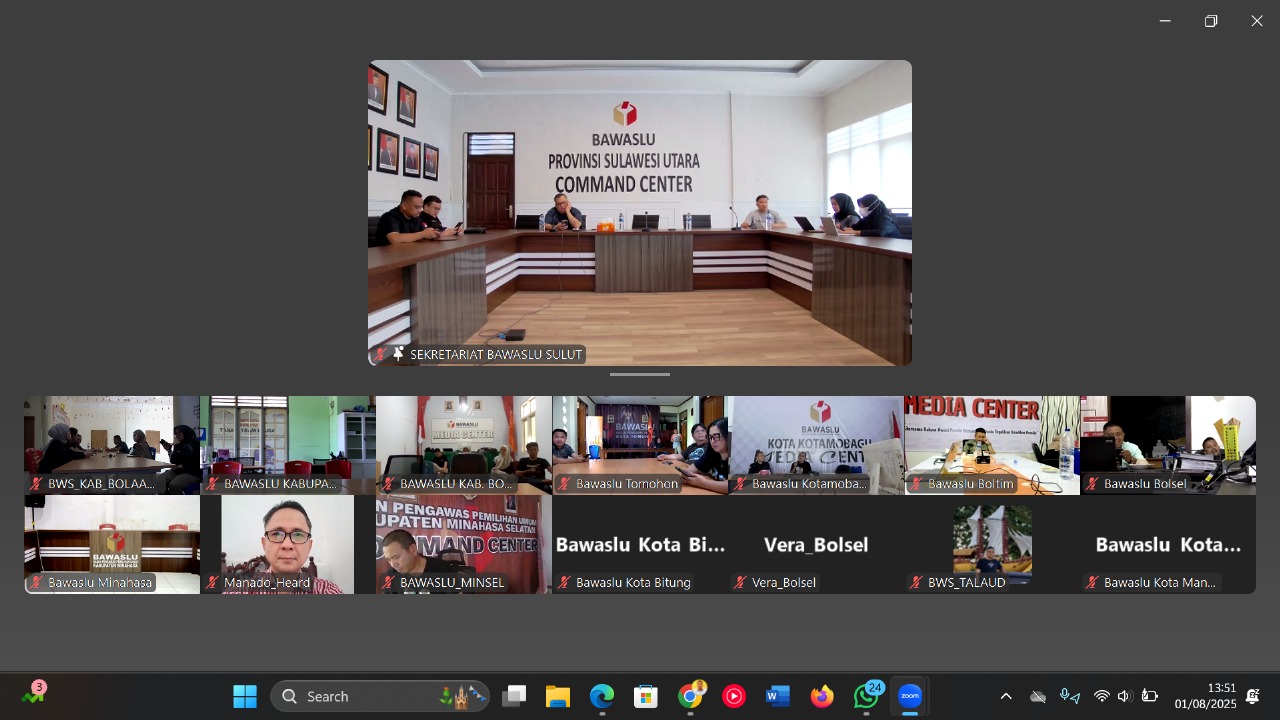Screen dimensions: 1280x720
Task: Select the Bawaslu Kota Bitung participant tile
Action: tap(640, 544)
